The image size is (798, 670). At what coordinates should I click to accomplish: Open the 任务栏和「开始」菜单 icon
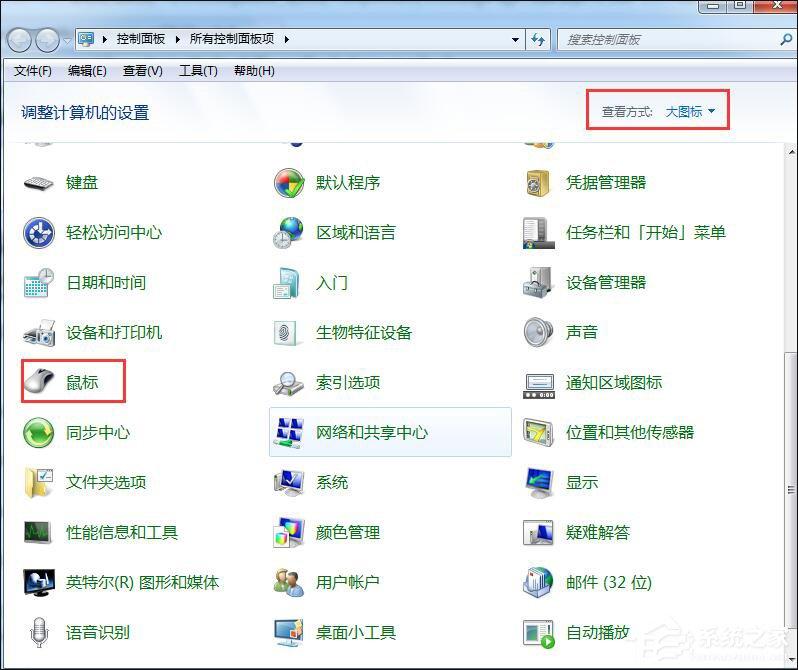(x=538, y=233)
